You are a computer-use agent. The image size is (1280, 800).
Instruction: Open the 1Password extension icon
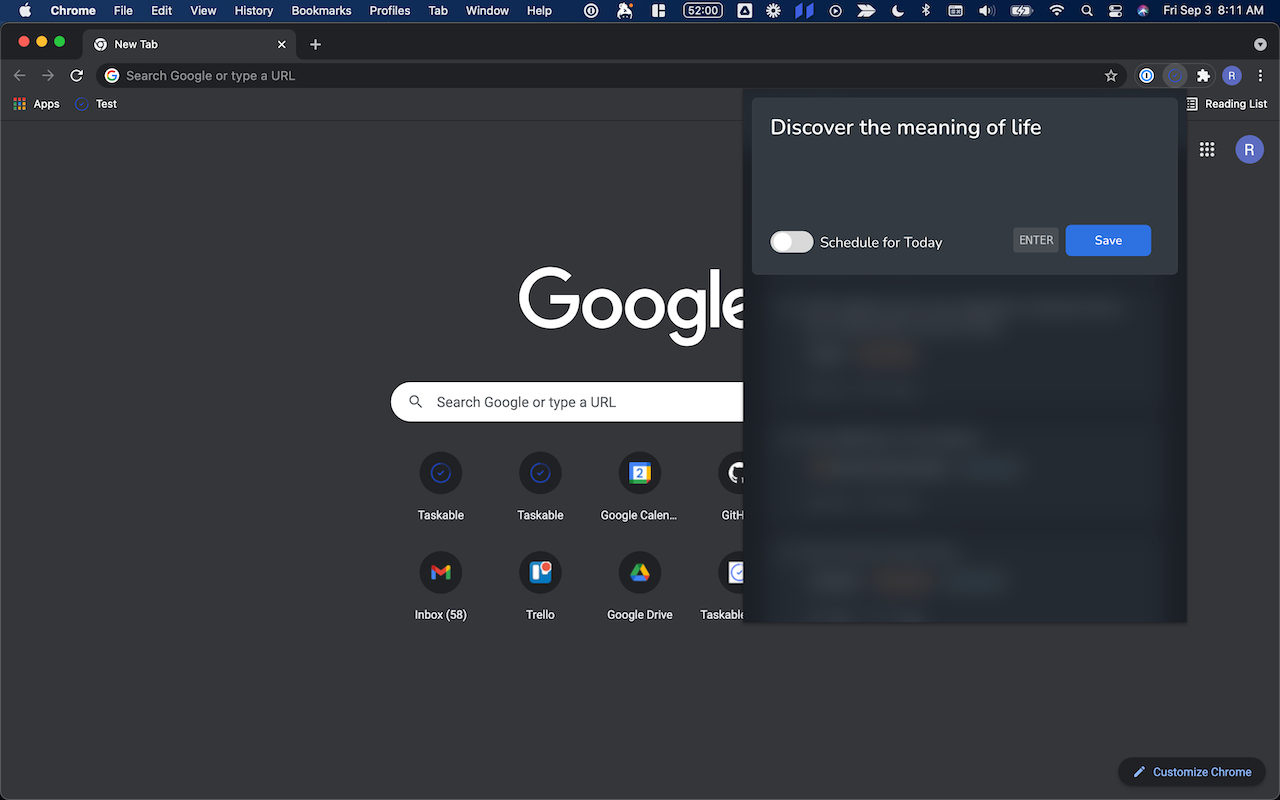[x=1146, y=75]
